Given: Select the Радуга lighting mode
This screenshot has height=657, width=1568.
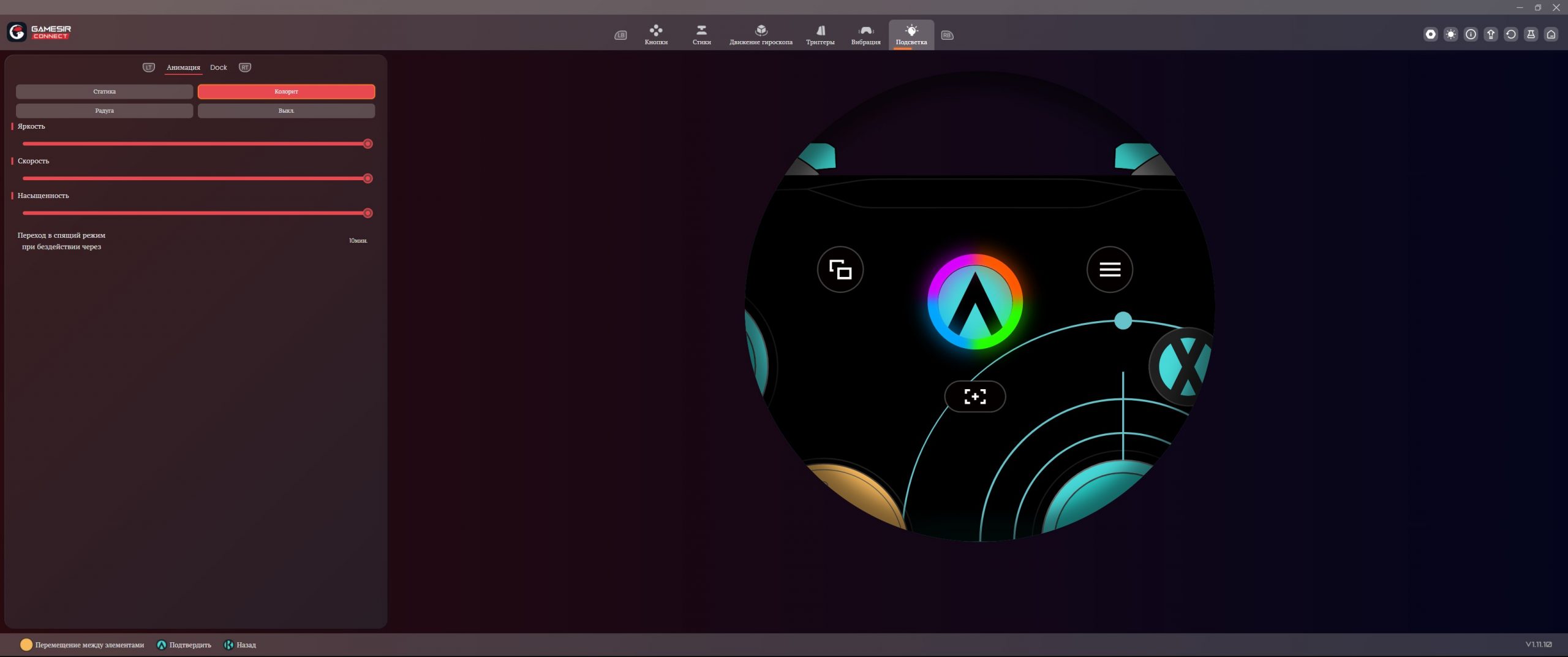Looking at the screenshot, I should [105, 111].
